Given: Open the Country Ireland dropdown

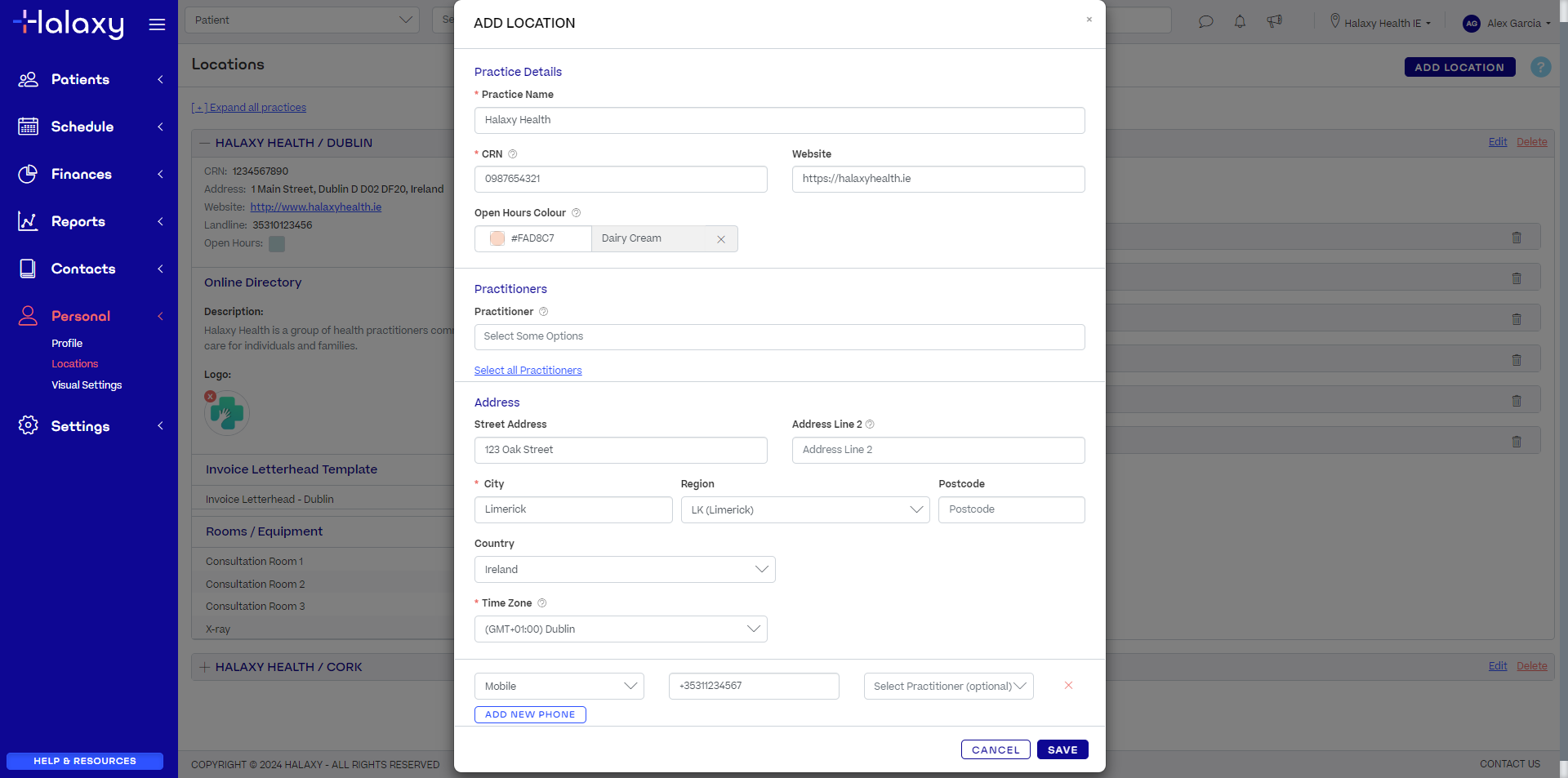Looking at the screenshot, I should pos(625,570).
